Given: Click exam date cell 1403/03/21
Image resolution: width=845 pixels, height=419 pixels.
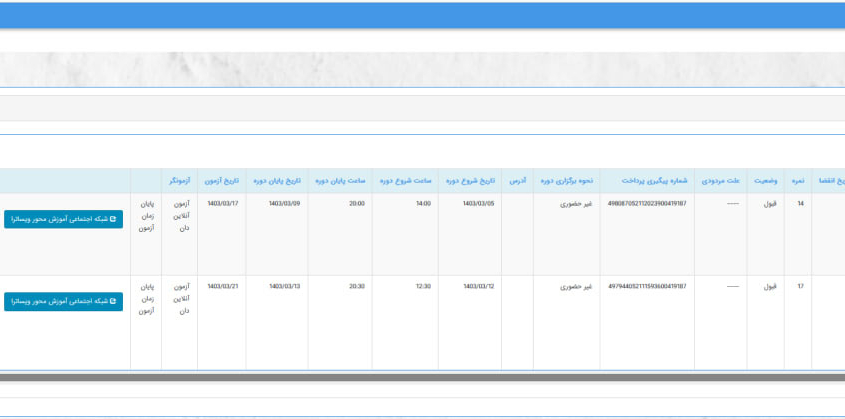Looking at the screenshot, I should pos(222,286).
